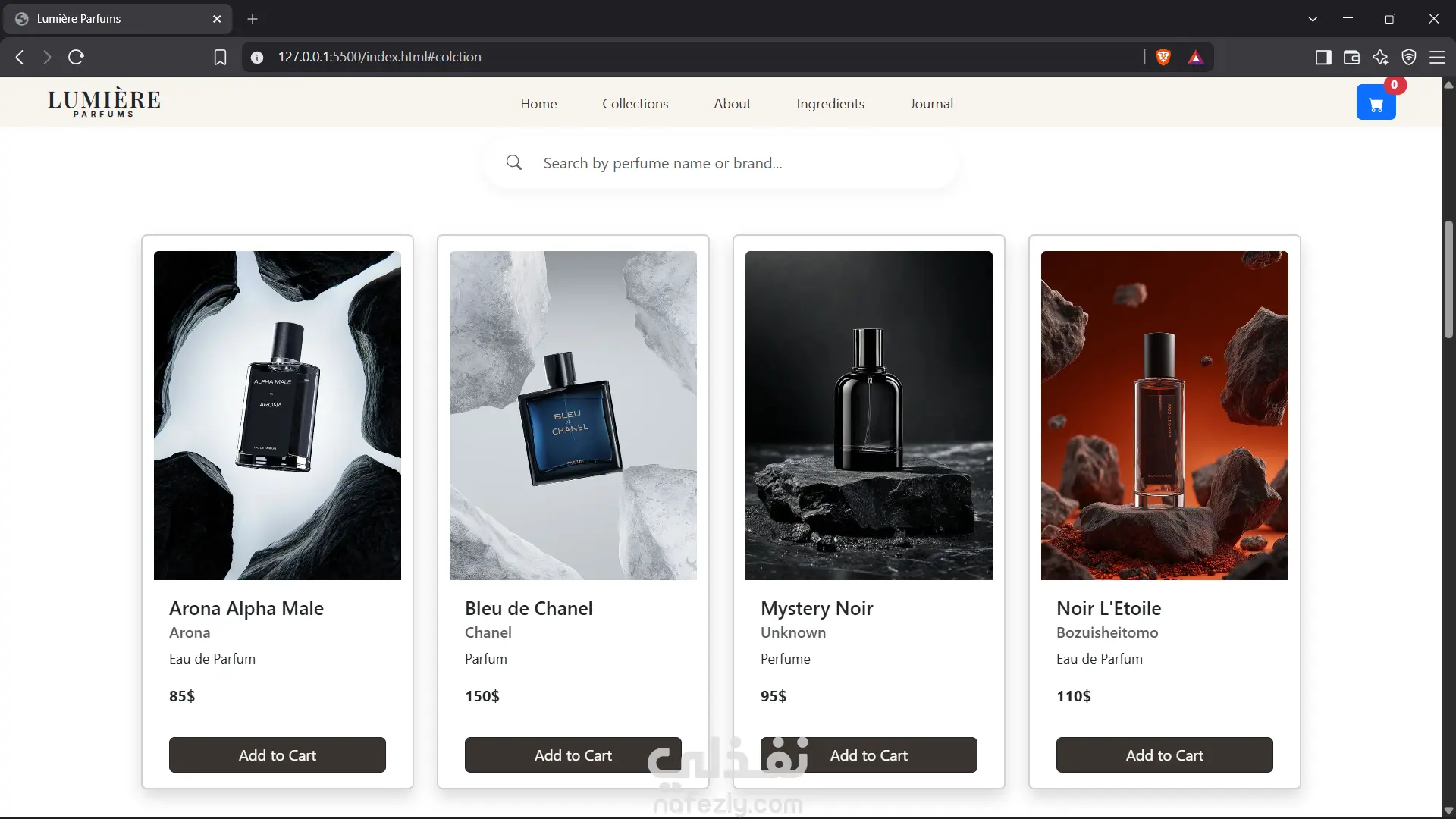Image resolution: width=1456 pixels, height=819 pixels.
Task: Add Arona Alpha Male to cart
Action: pyautogui.click(x=278, y=755)
